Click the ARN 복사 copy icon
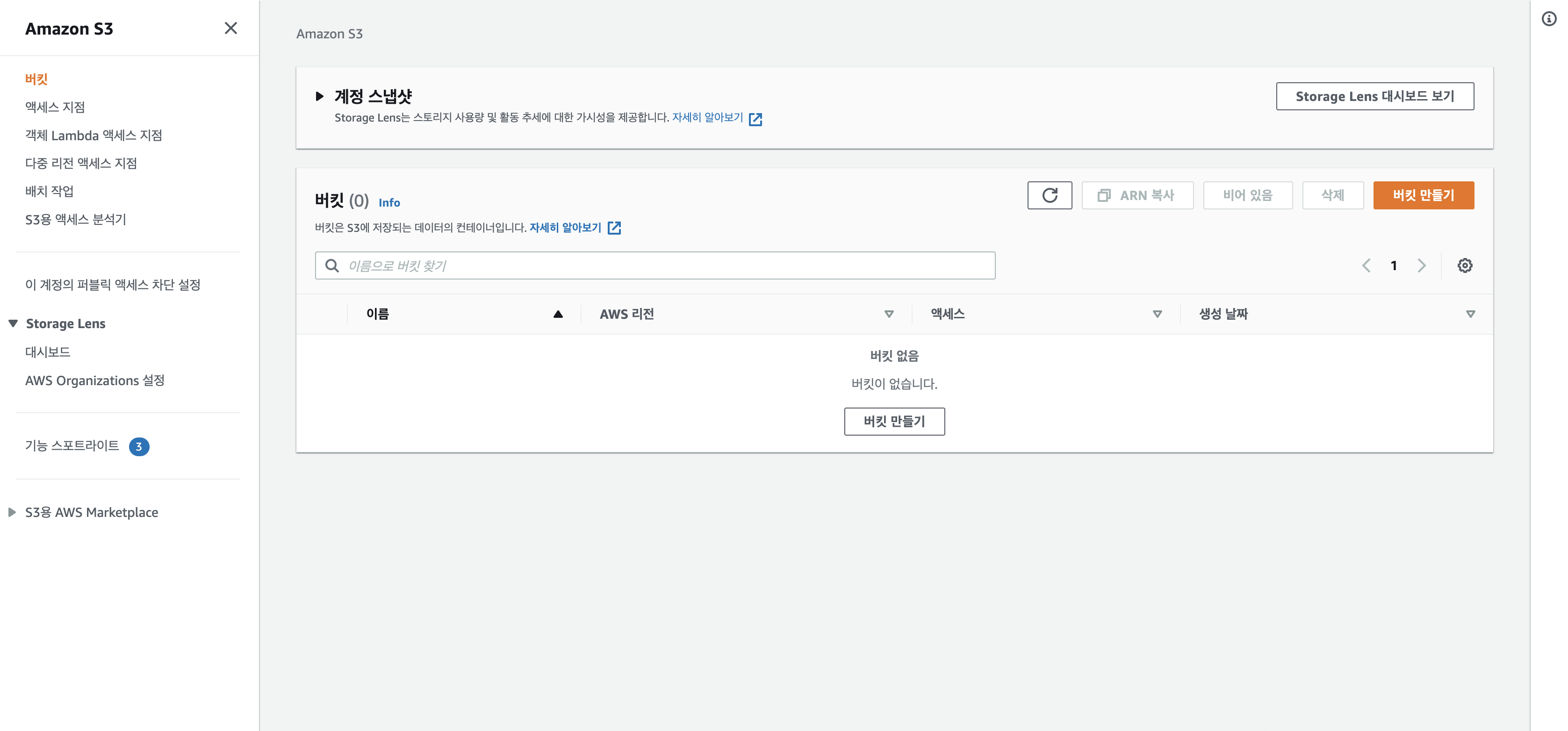Screen dimensions: 1568x731 tap(1104, 195)
